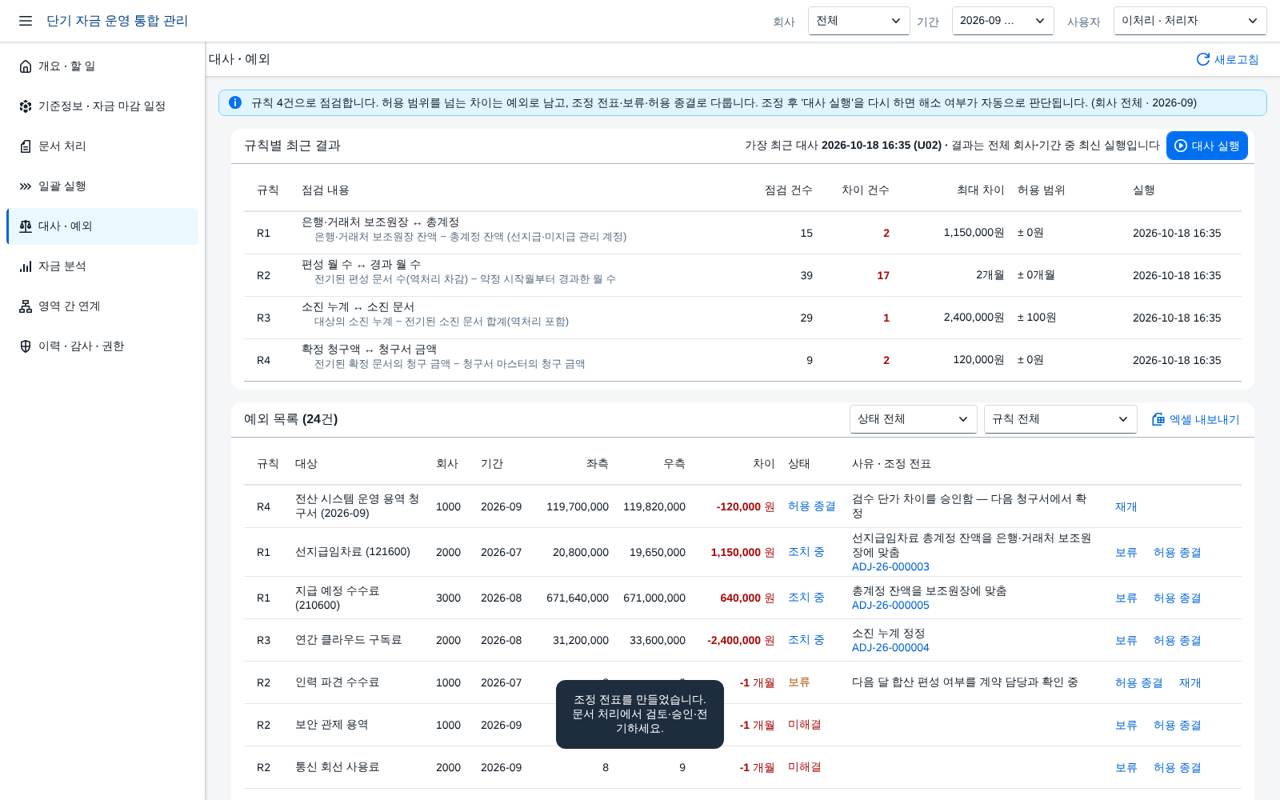This screenshot has height=800, width=1280.
Task: Select the R2 편성 월 수 ↔ 경과 월 수 row
Action: (743, 275)
